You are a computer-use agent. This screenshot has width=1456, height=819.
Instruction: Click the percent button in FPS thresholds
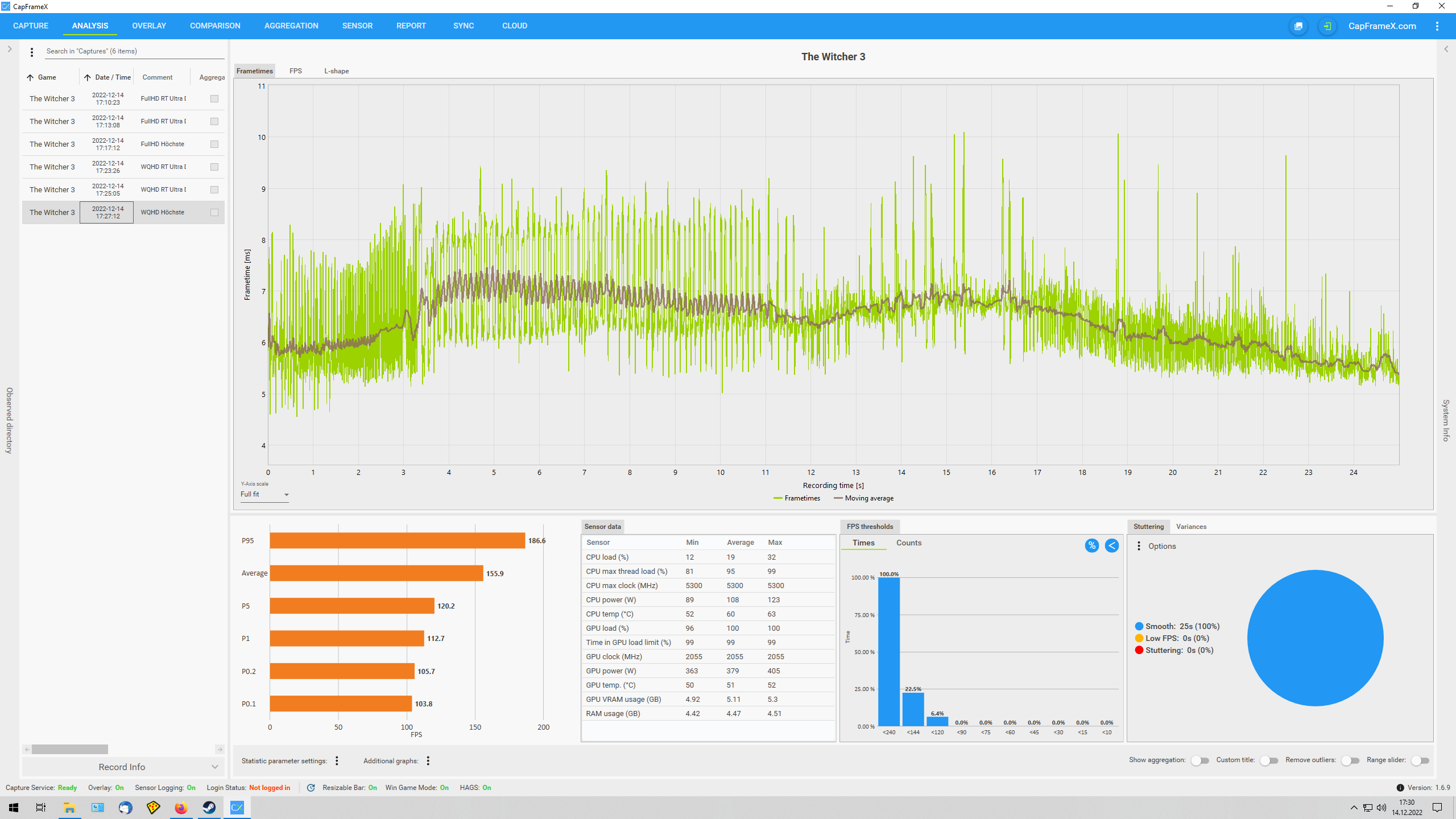[x=1091, y=545]
